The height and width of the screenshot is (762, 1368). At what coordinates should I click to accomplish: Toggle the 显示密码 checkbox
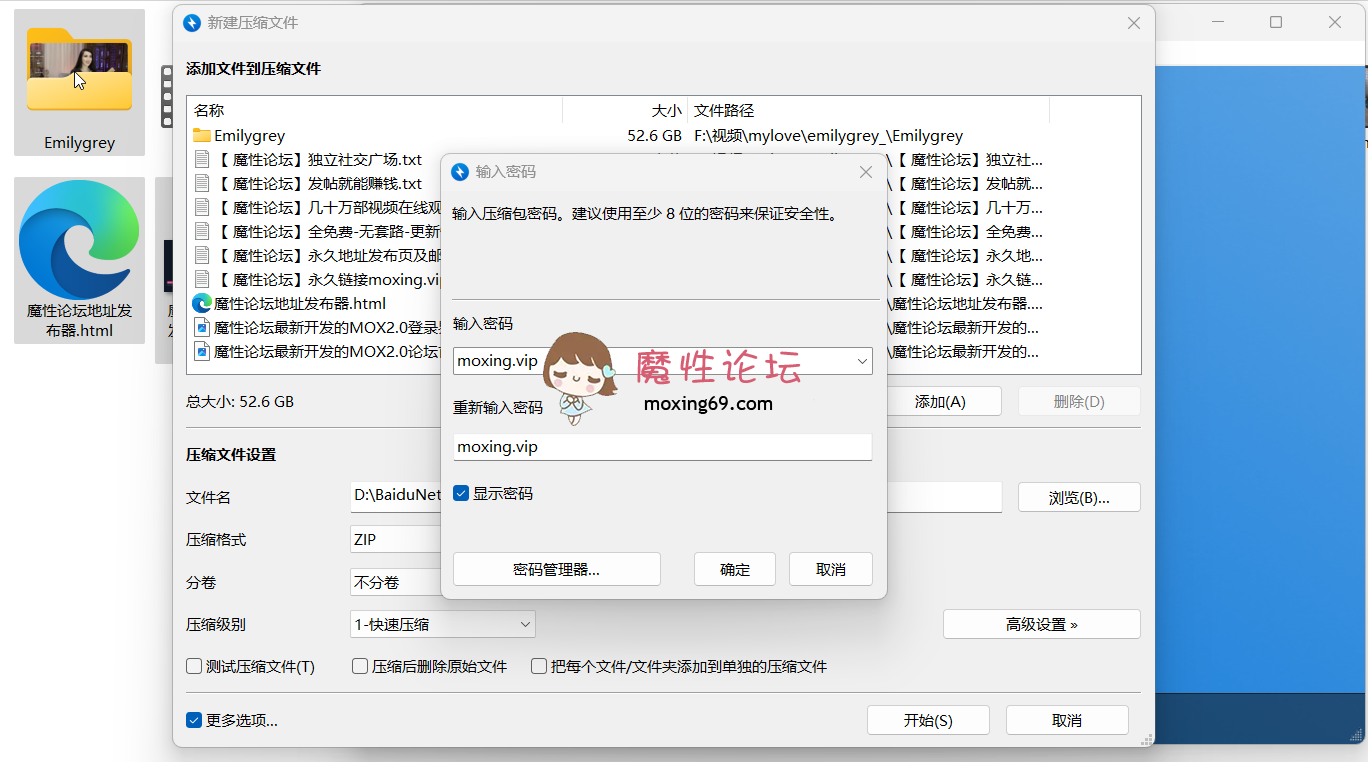click(461, 494)
